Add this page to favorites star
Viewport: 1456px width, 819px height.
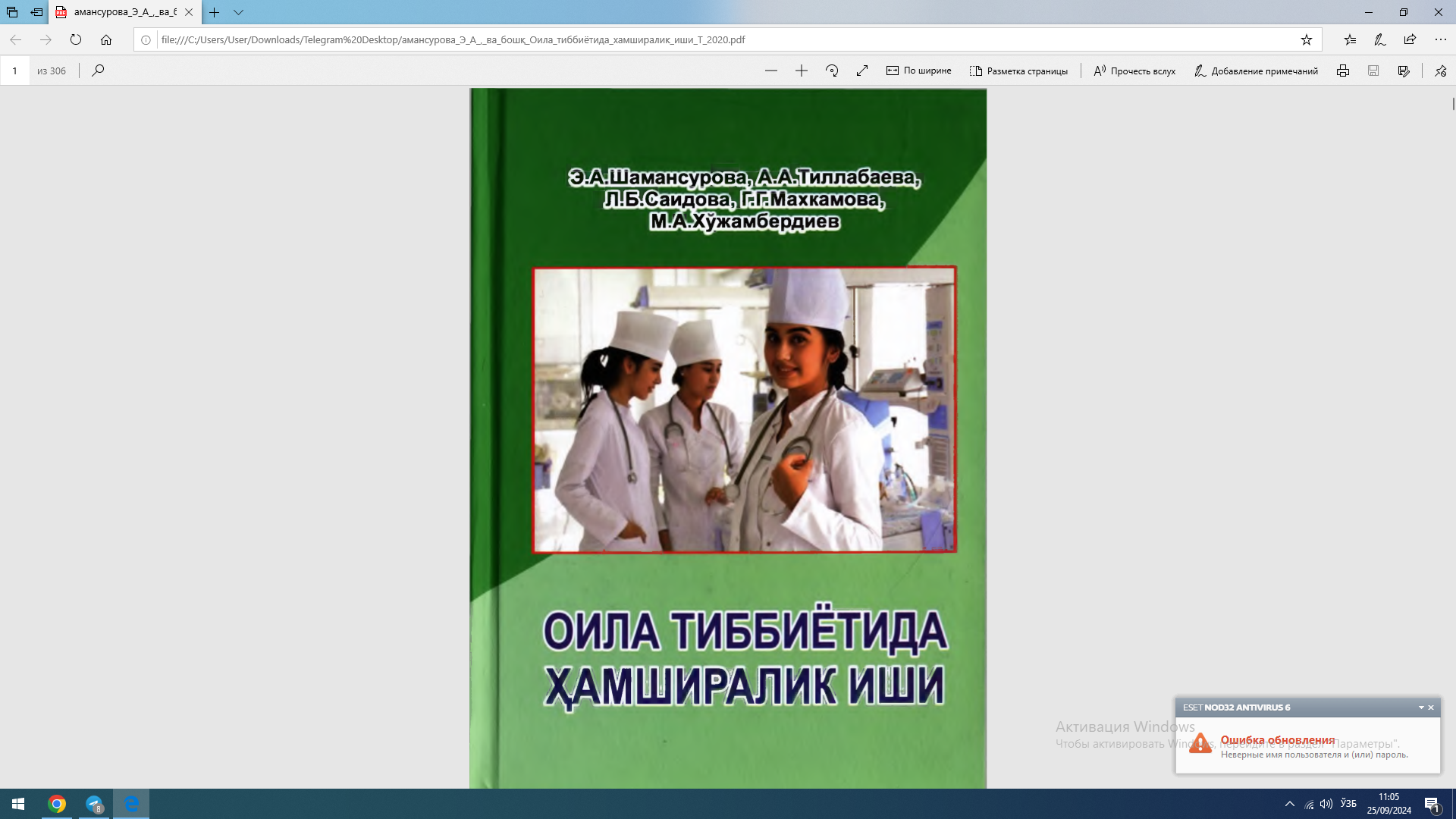[1307, 39]
